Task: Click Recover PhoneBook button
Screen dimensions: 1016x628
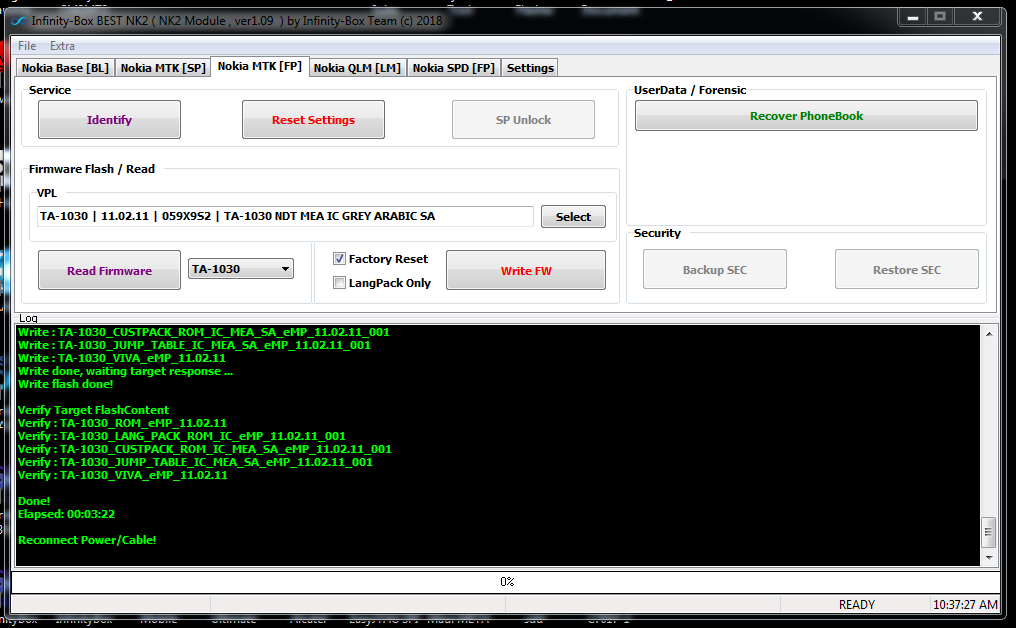Action: click(806, 115)
